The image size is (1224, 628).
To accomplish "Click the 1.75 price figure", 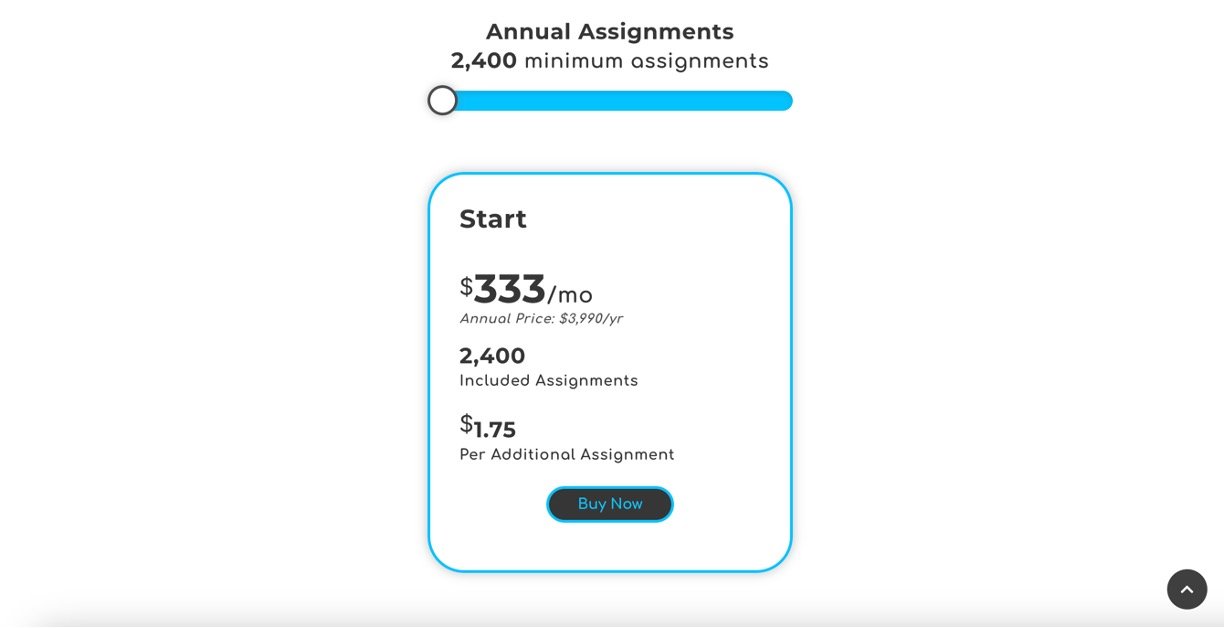I will pyautogui.click(x=495, y=430).
